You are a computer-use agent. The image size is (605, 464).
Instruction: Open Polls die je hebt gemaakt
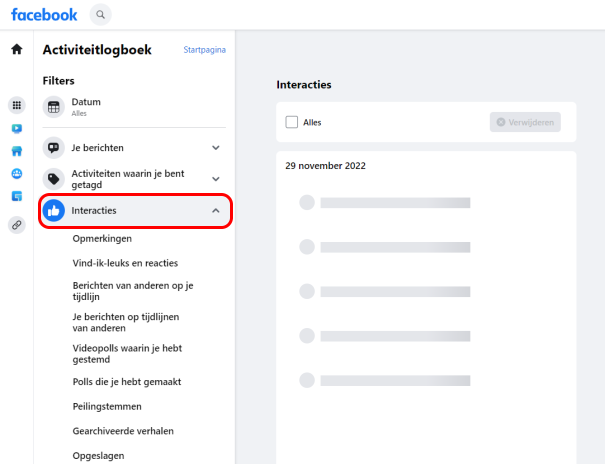pyautogui.click(x=127, y=382)
